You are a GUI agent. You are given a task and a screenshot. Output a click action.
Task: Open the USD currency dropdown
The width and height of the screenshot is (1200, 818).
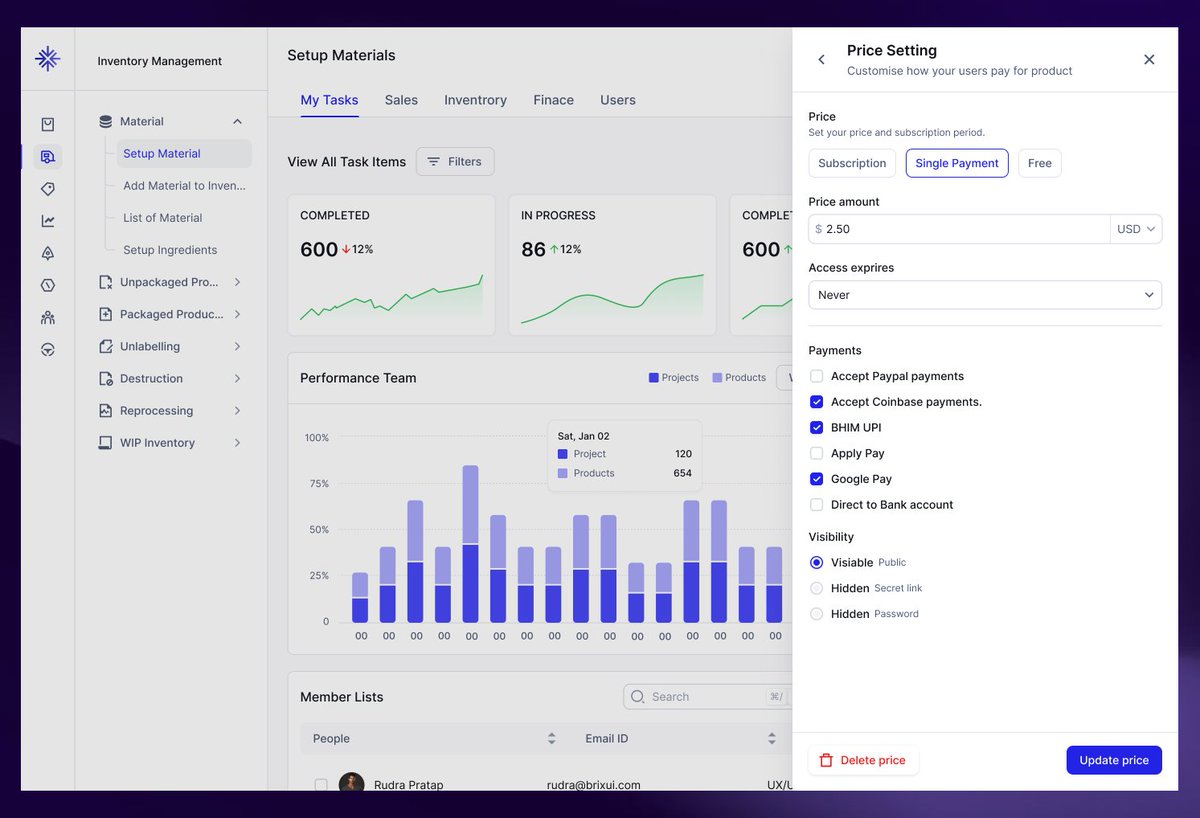click(1136, 229)
